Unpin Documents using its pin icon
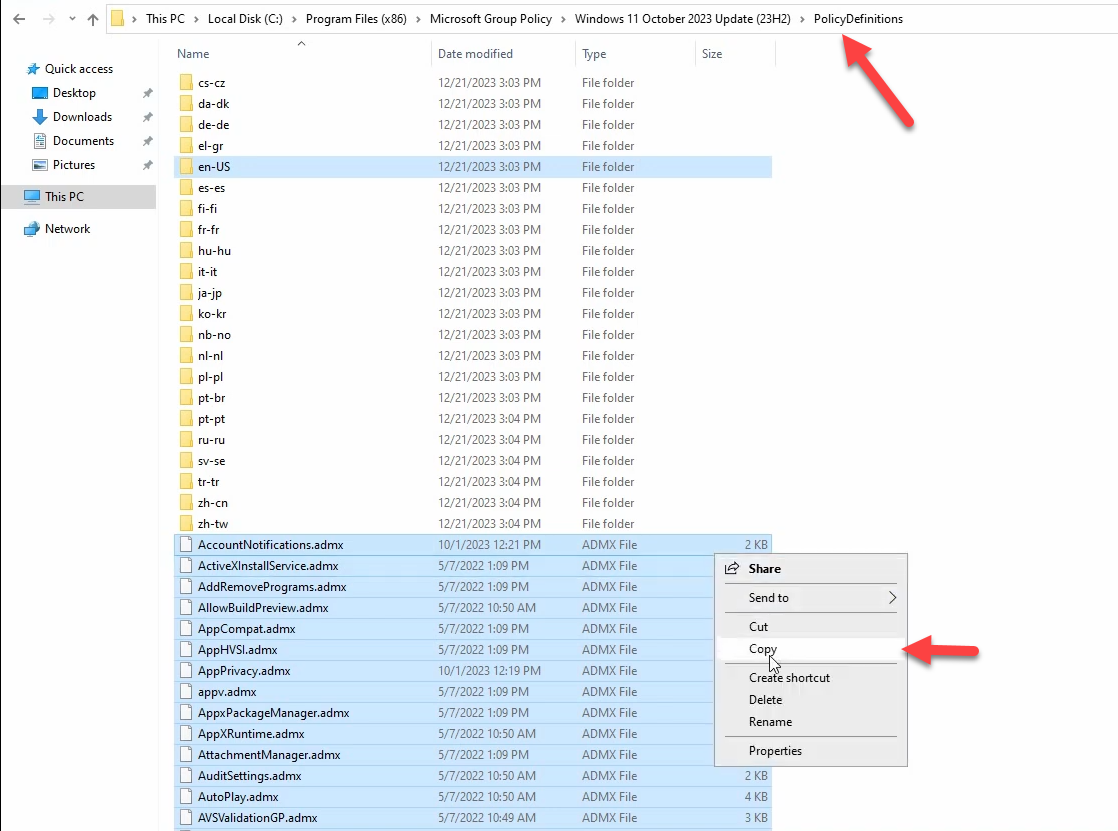The width and height of the screenshot is (1118, 831). click(x=148, y=141)
